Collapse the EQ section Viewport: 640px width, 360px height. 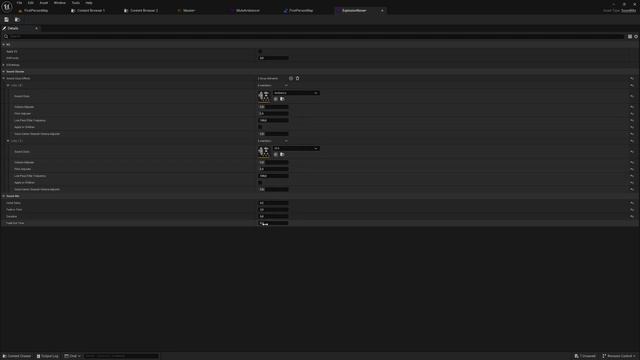[4, 44]
